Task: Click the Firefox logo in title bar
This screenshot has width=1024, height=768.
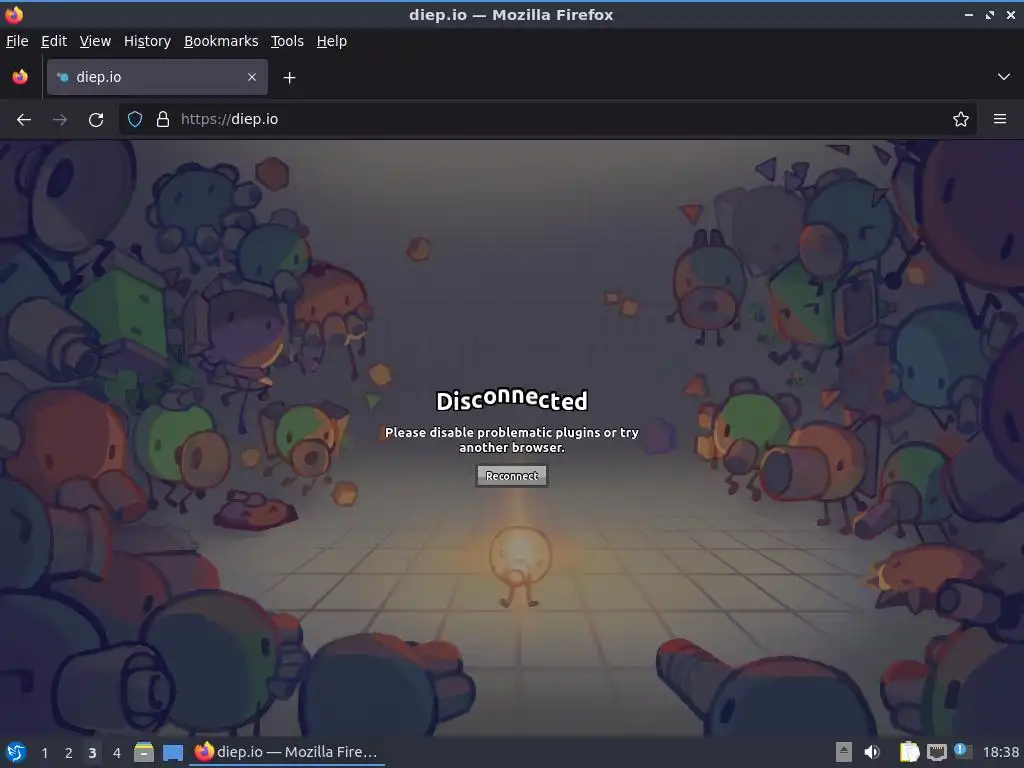Action: pyautogui.click(x=14, y=14)
